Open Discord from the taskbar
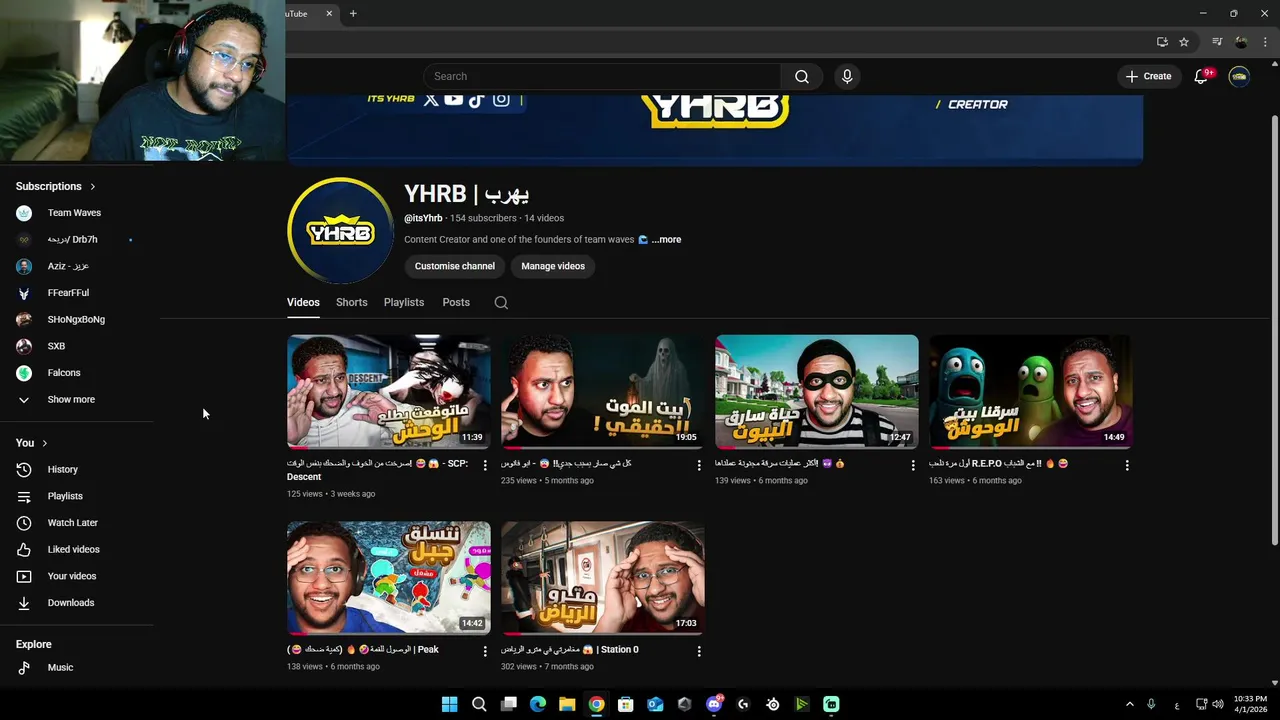Image resolution: width=1280 pixels, height=720 pixels. 714,704
